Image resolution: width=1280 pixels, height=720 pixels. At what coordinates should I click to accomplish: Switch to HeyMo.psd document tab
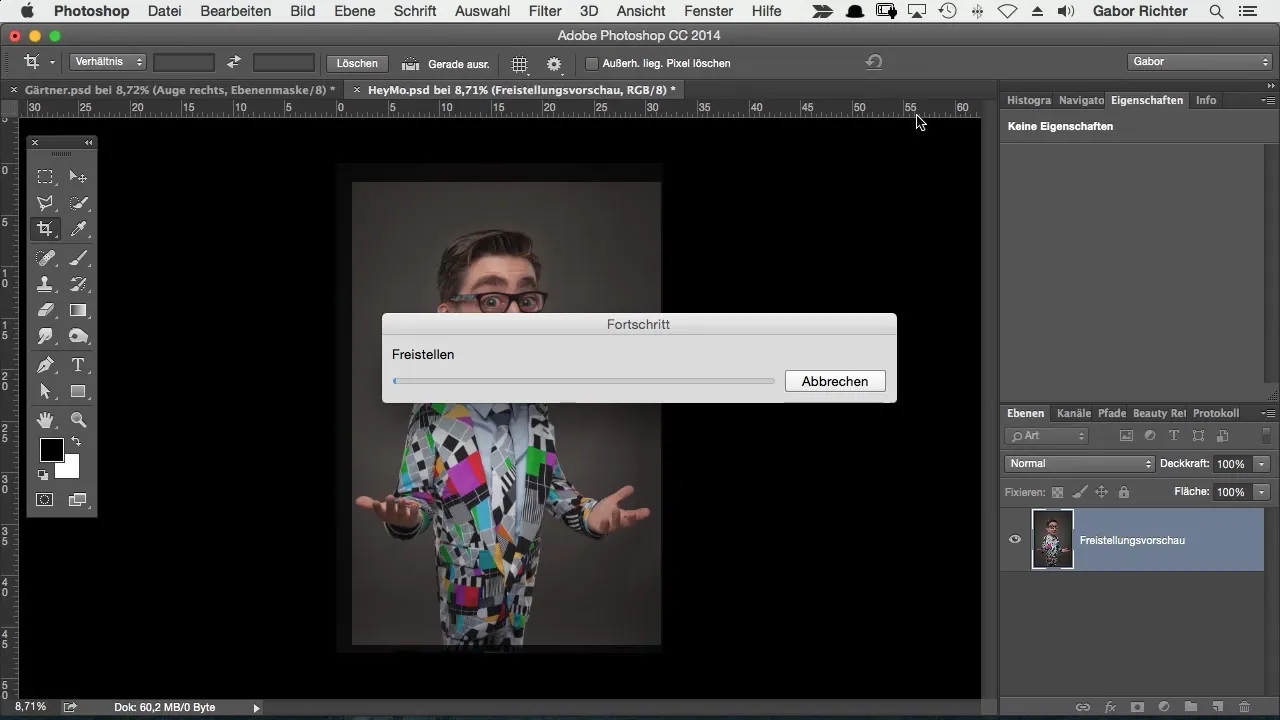(x=520, y=90)
